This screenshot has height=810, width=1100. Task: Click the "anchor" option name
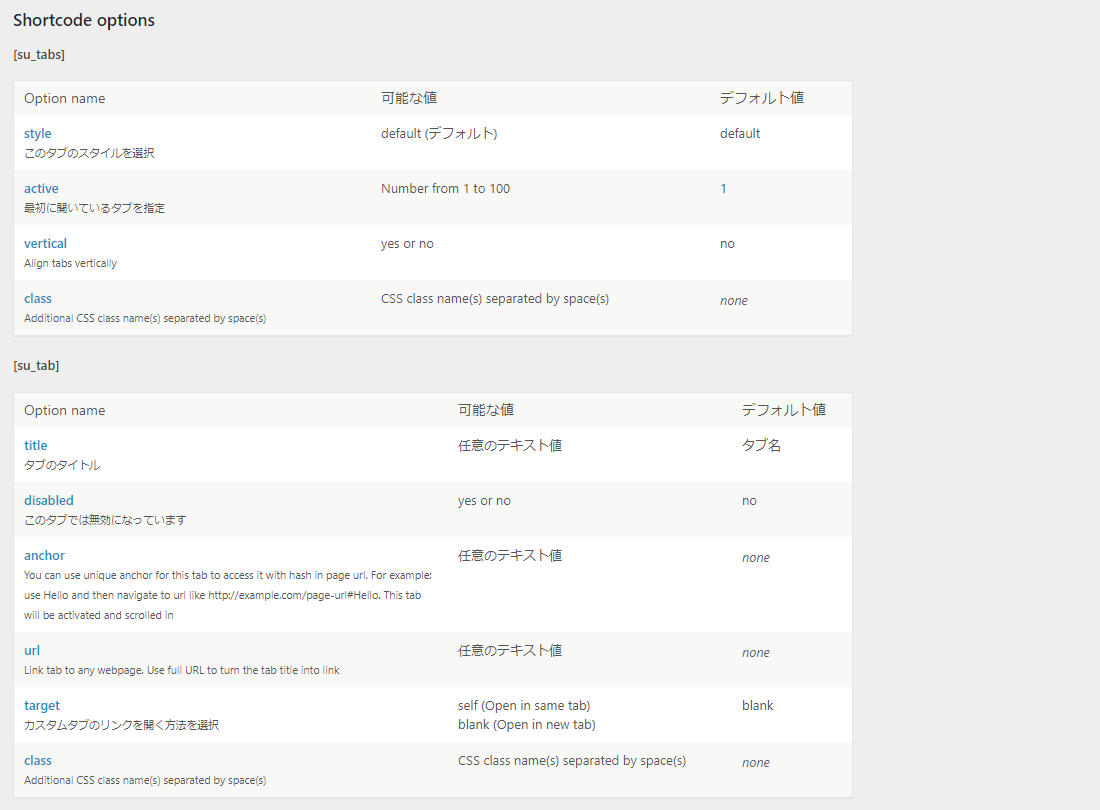(x=44, y=555)
